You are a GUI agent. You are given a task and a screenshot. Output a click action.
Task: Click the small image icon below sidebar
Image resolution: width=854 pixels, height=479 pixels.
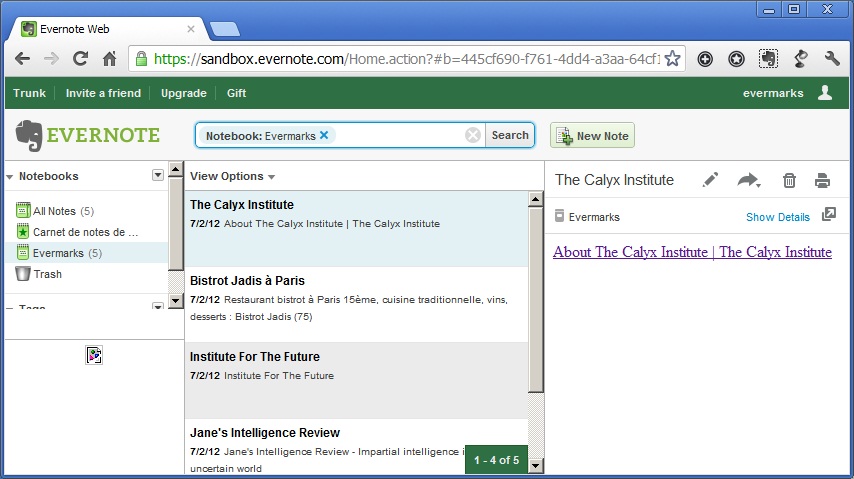tap(94, 355)
